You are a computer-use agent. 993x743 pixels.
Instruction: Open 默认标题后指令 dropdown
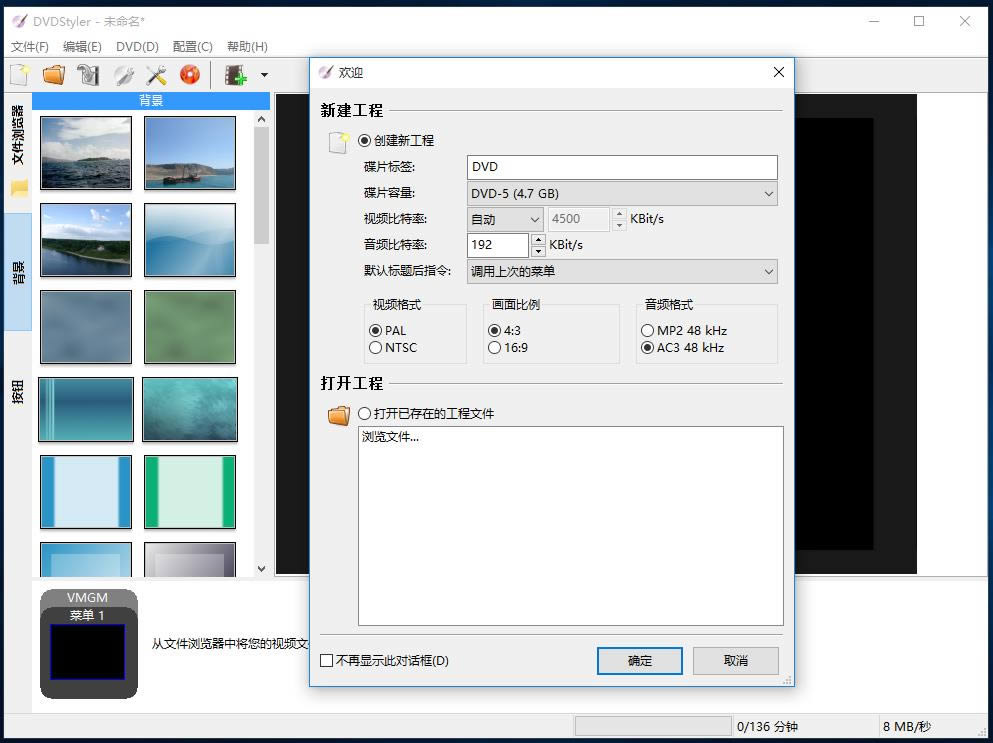click(x=622, y=271)
